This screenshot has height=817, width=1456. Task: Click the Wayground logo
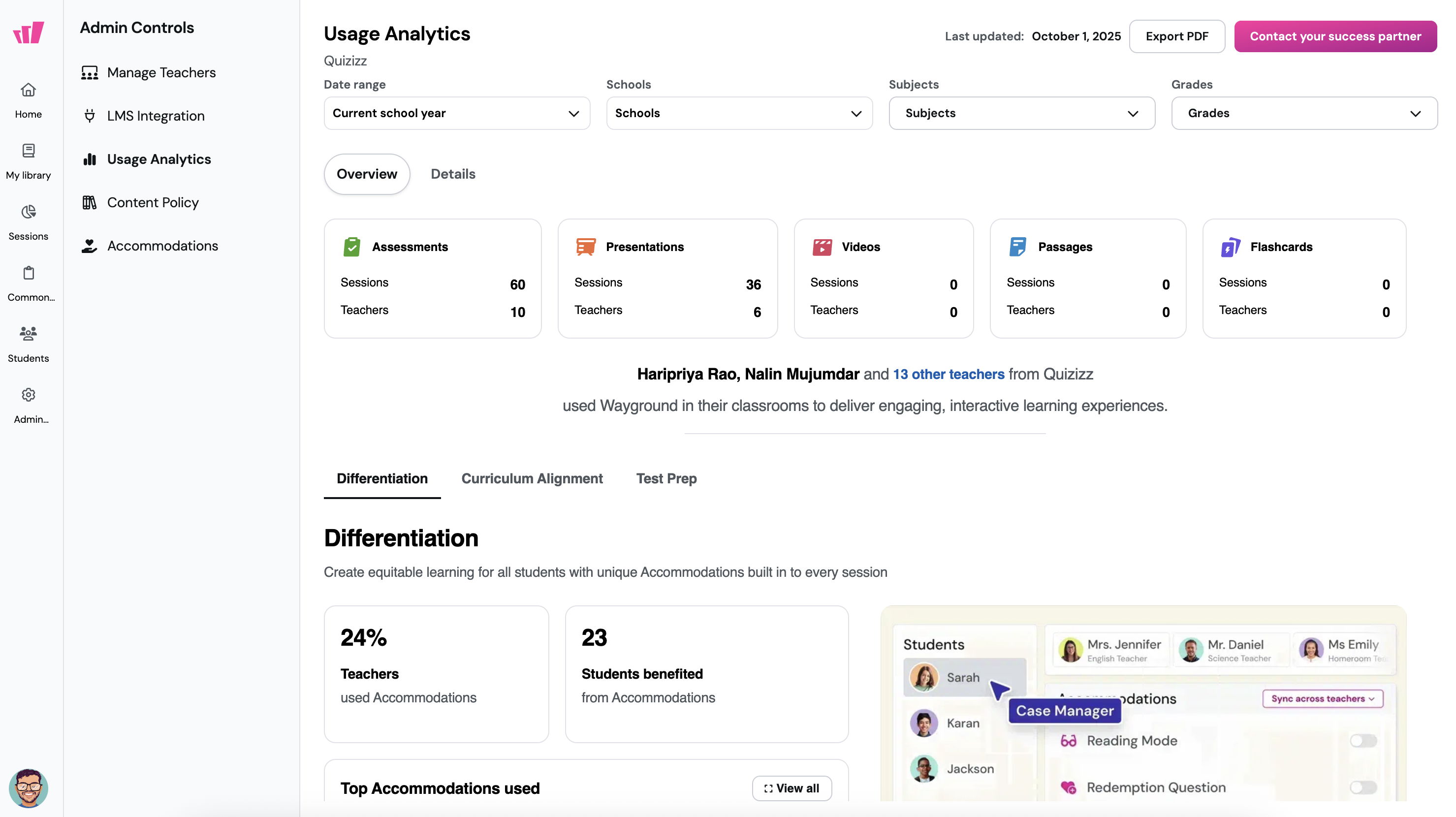(28, 32)
